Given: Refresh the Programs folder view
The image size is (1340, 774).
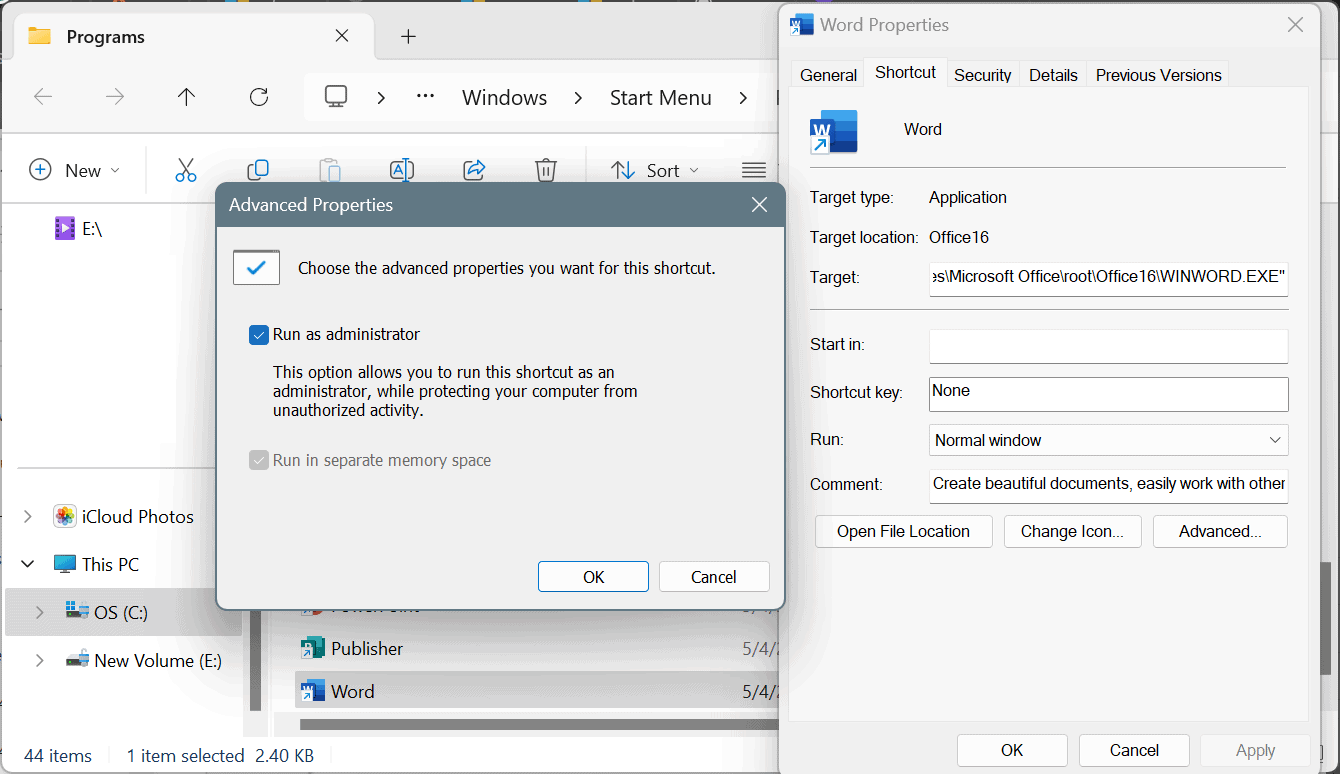Looking at the screenshot, I should pos(259,97).
